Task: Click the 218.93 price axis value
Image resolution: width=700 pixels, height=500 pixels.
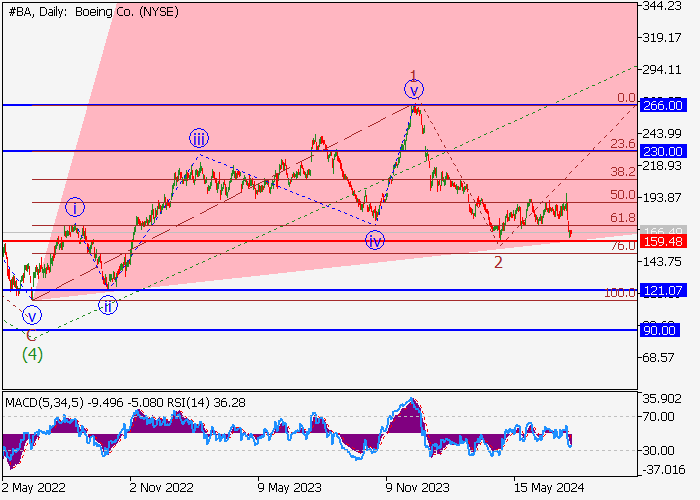Action: (662, 166)
